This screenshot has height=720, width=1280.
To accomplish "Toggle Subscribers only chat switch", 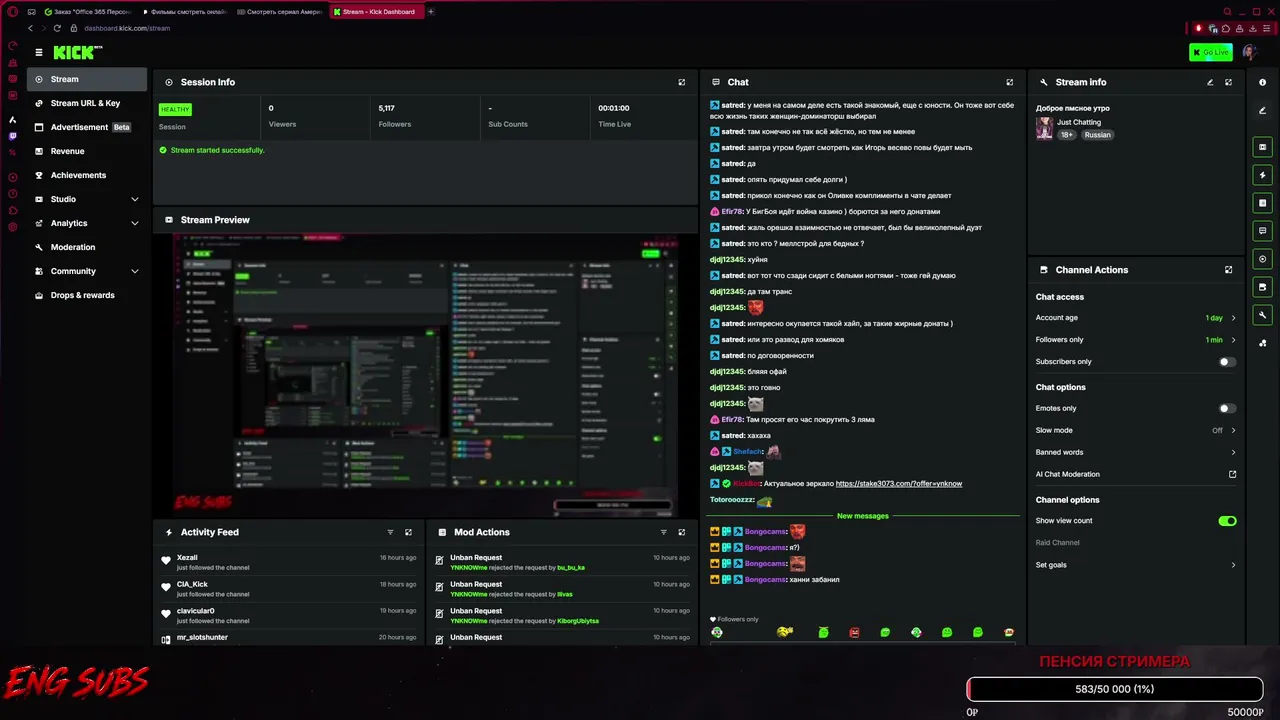I will tap(1226, 362).
